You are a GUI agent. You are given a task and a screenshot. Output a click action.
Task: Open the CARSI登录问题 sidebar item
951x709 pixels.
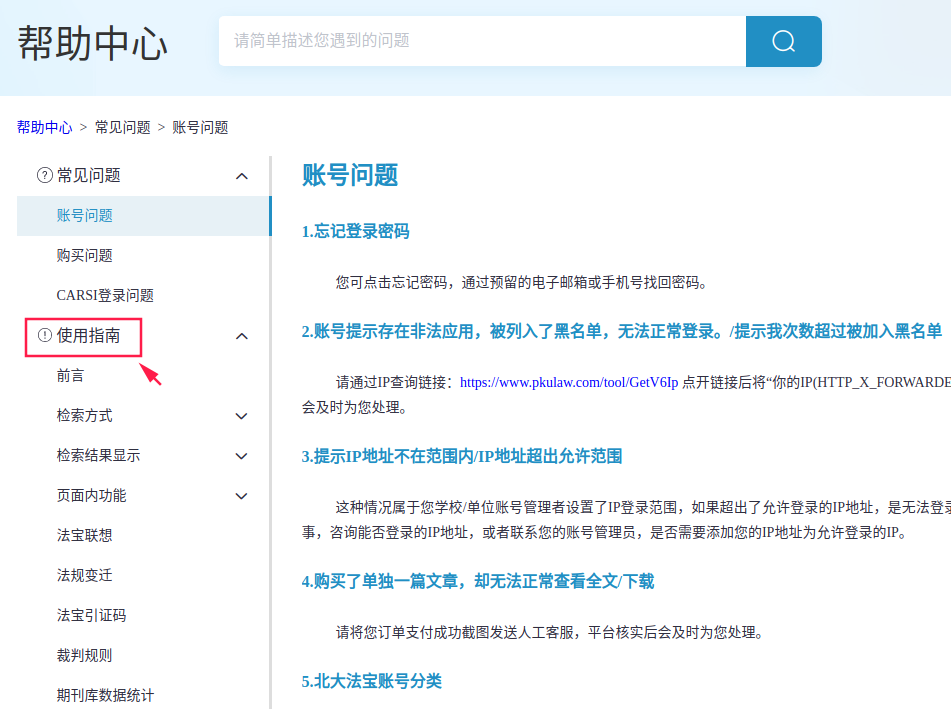[105, 296]
